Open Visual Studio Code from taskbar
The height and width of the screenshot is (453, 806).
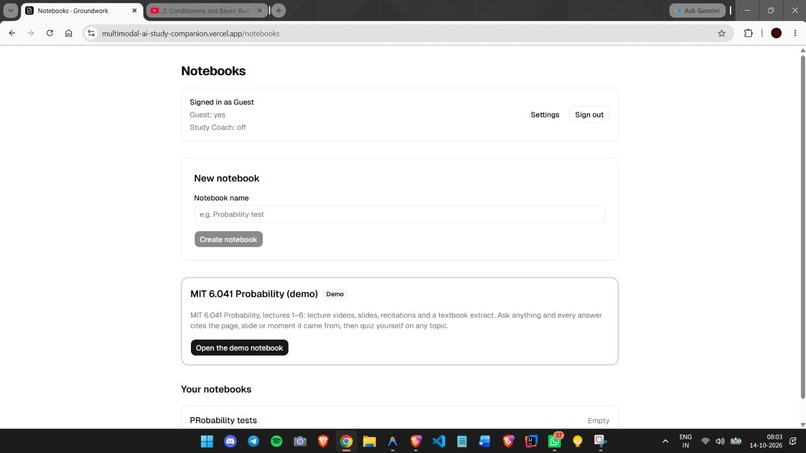tap(439, 441)
